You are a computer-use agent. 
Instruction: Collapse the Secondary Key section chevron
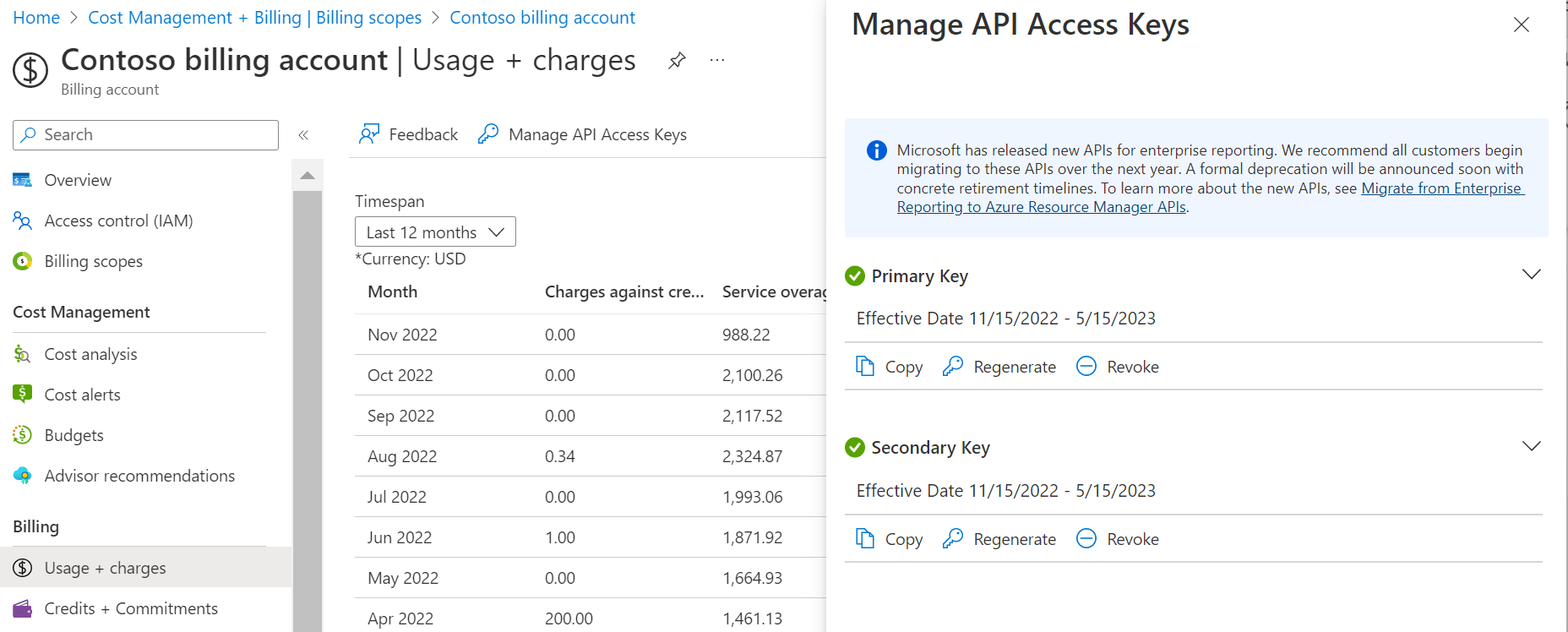click(1531, 446)
